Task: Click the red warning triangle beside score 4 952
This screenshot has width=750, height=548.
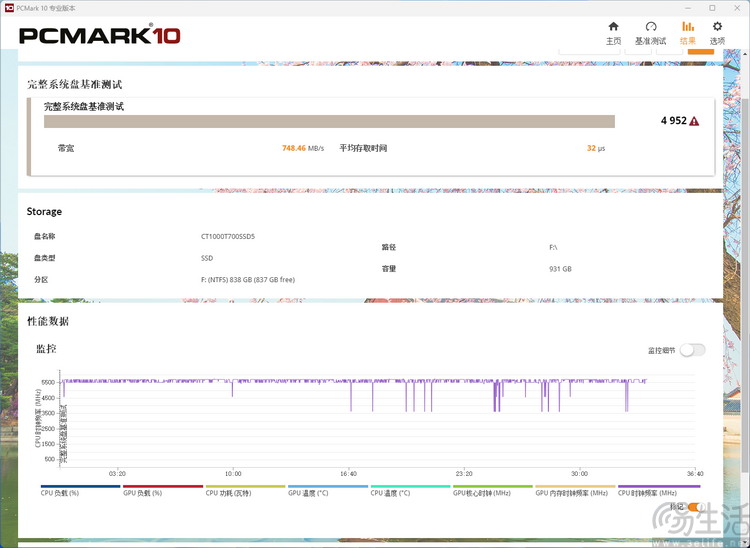Action: click(694, 121)
